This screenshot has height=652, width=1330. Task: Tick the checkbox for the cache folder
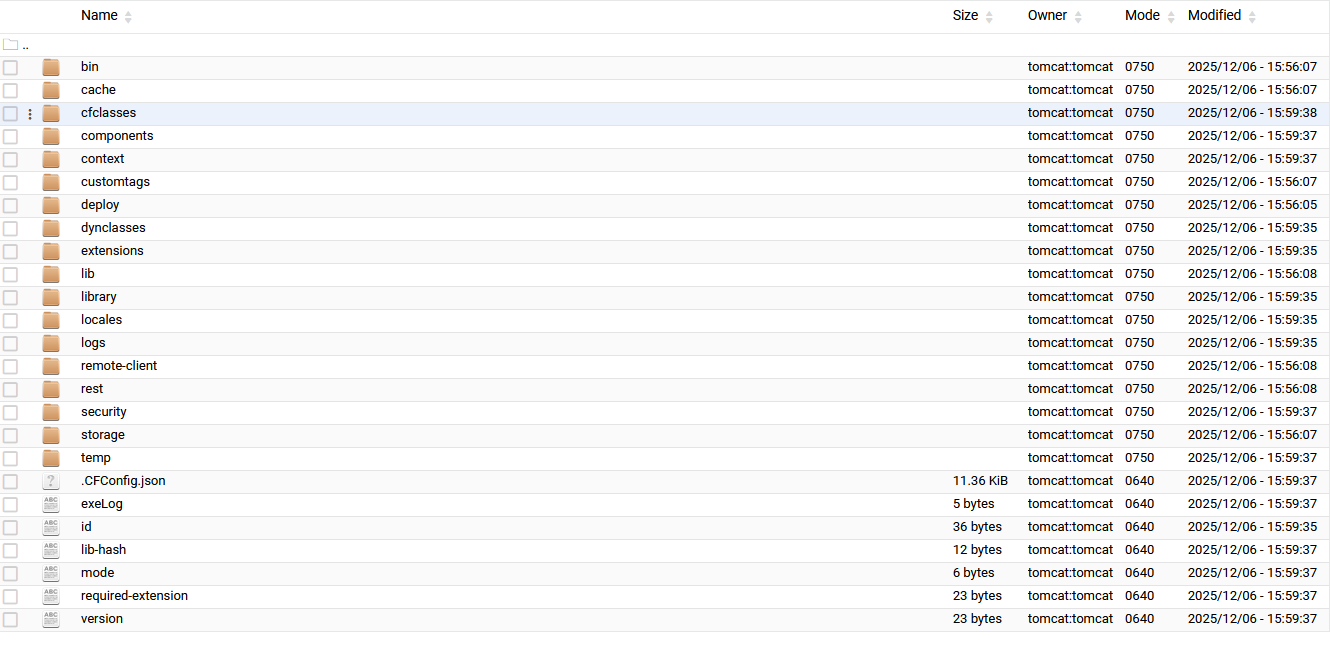[x=10, y=90]
